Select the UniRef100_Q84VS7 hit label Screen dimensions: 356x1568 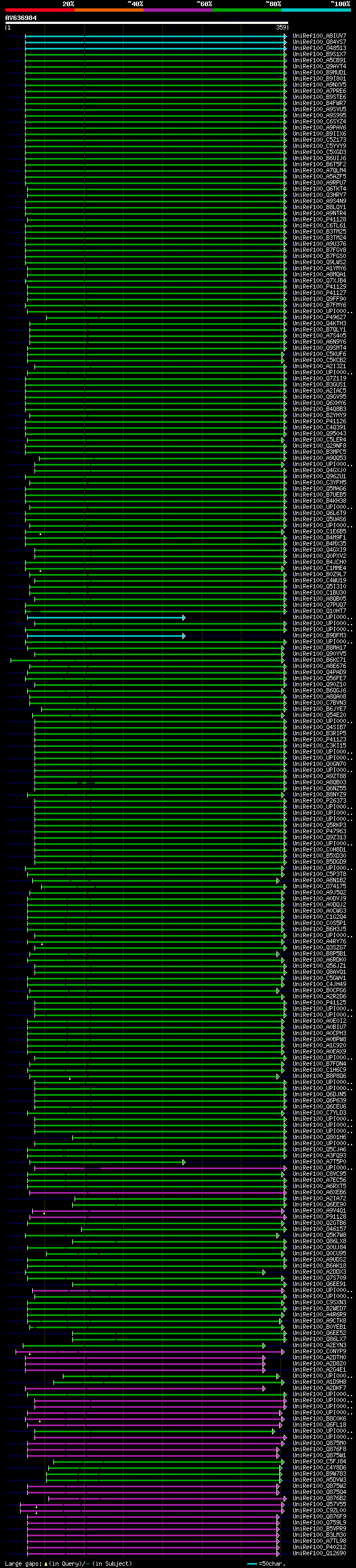pos(319,42)
